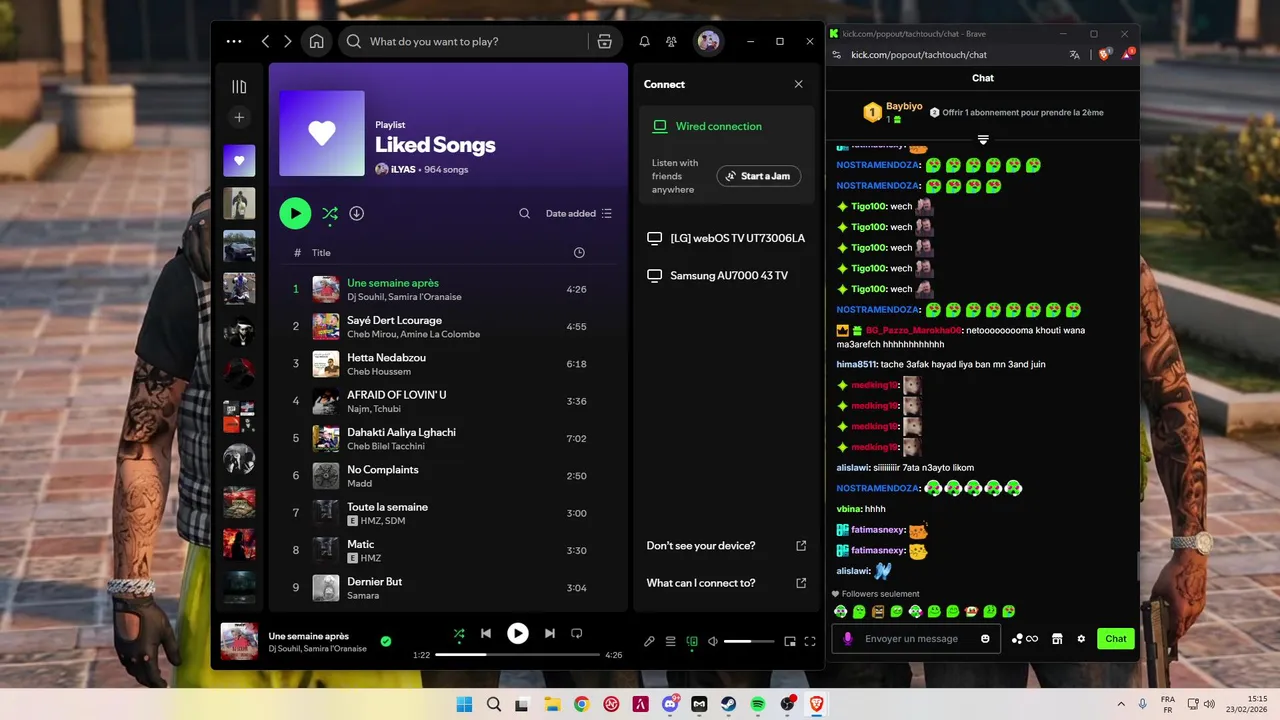Open the Spotify profile avatar menu
The width and height of the screenshot is (1280, 720).
(x=708, y=41)
